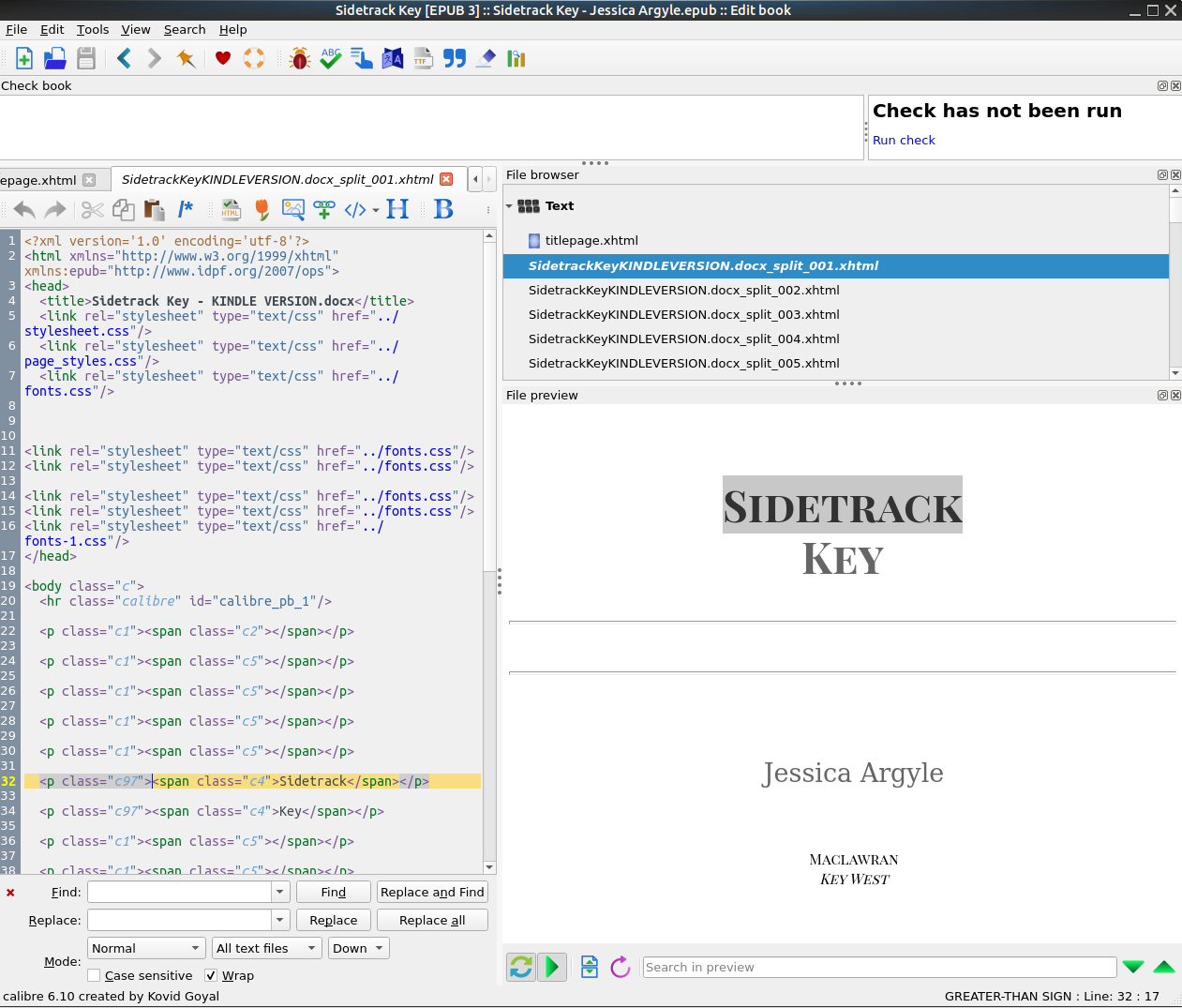Click the Check Book bug icon
1182x1008 pixels.
coord(300,59)
